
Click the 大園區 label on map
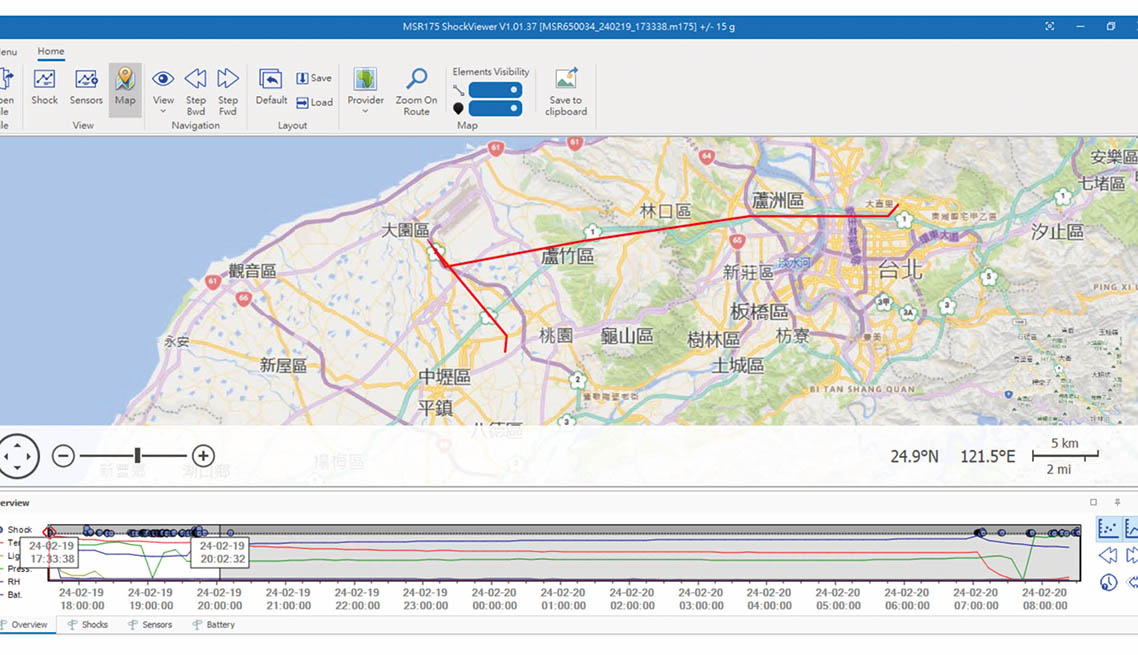point(405,230)
